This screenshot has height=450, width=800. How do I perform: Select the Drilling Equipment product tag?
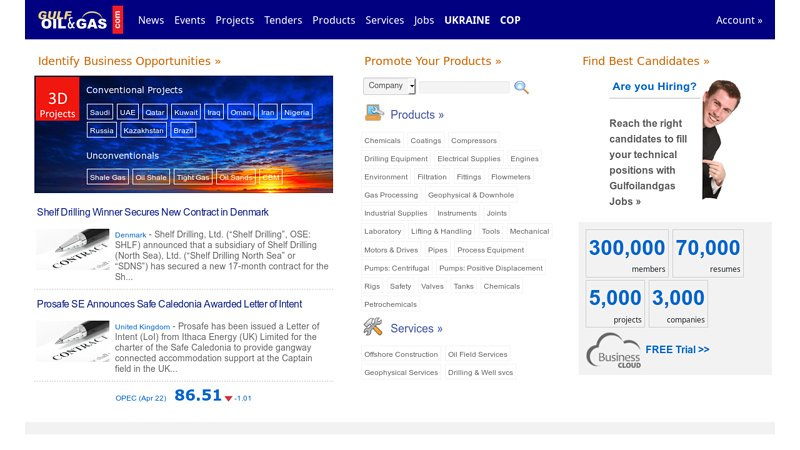coord(396,159)
